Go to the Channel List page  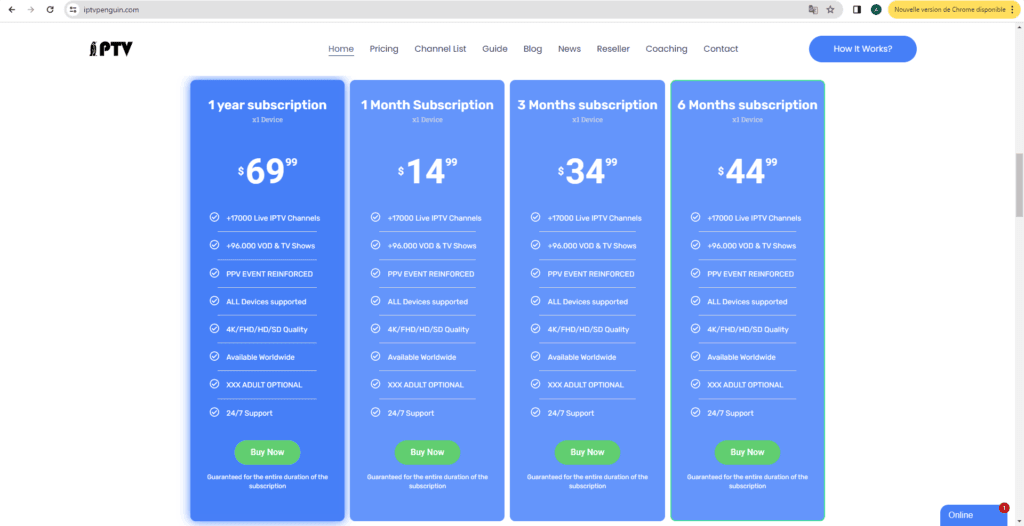pos(440,49)
